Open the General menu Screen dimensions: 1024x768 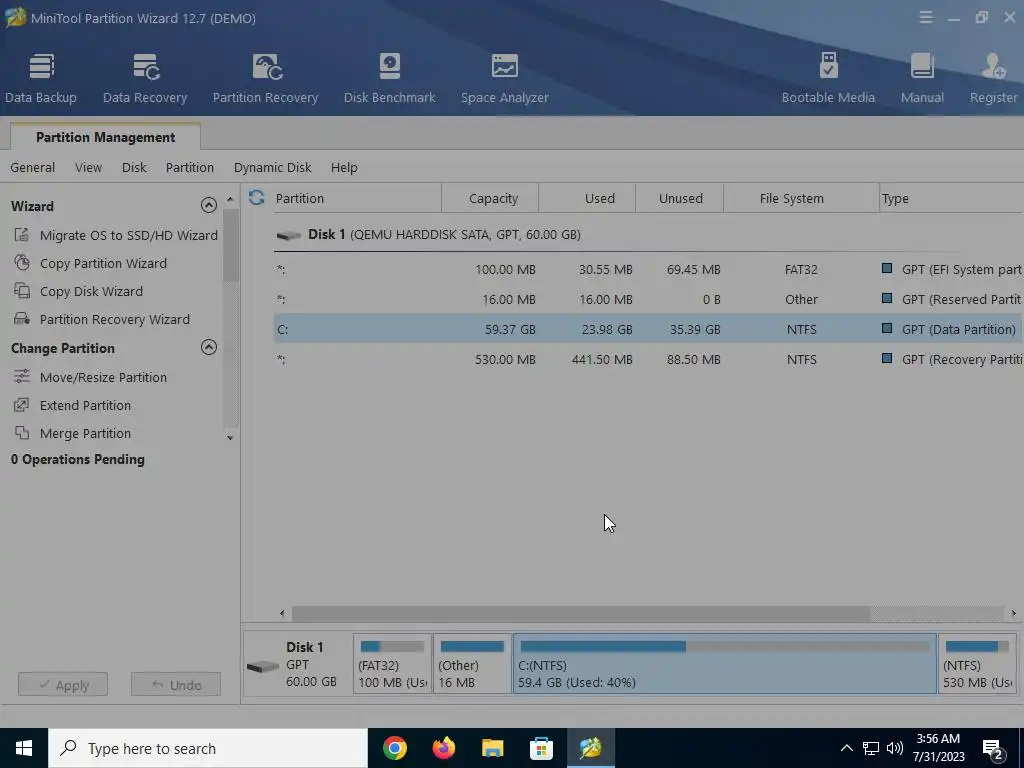(x=33, y=168)
